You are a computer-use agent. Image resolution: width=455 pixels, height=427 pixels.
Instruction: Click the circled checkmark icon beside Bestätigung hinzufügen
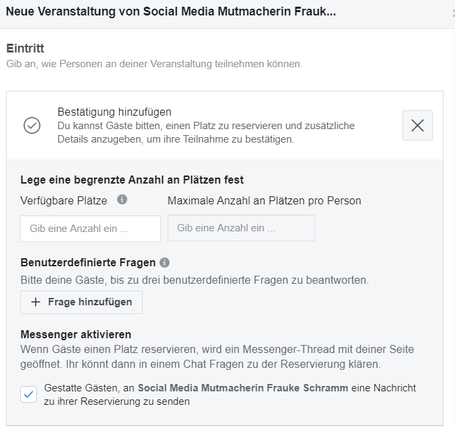click(x=32, y=126)
